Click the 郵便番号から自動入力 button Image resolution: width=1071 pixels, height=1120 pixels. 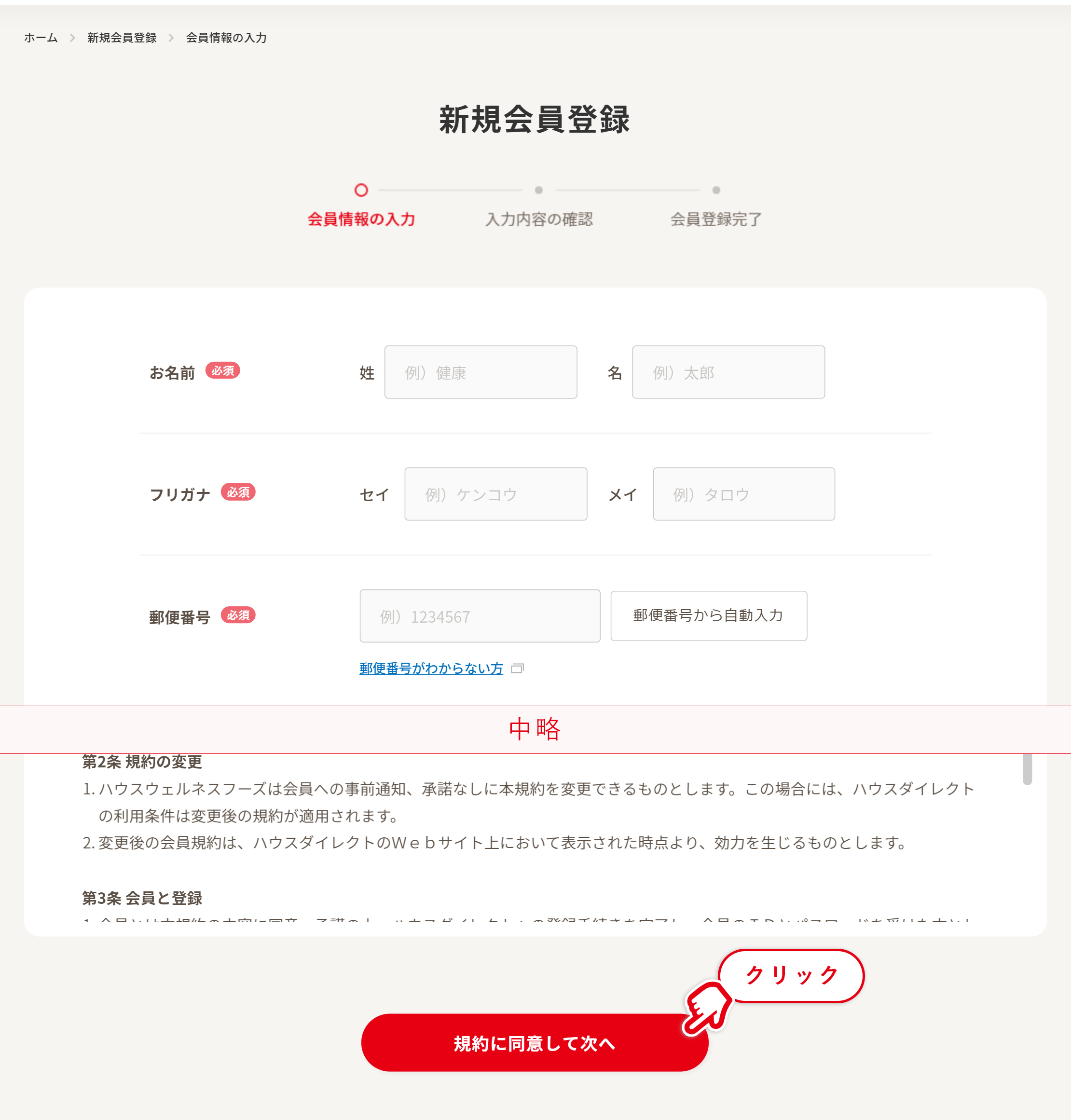coord(709,616)
